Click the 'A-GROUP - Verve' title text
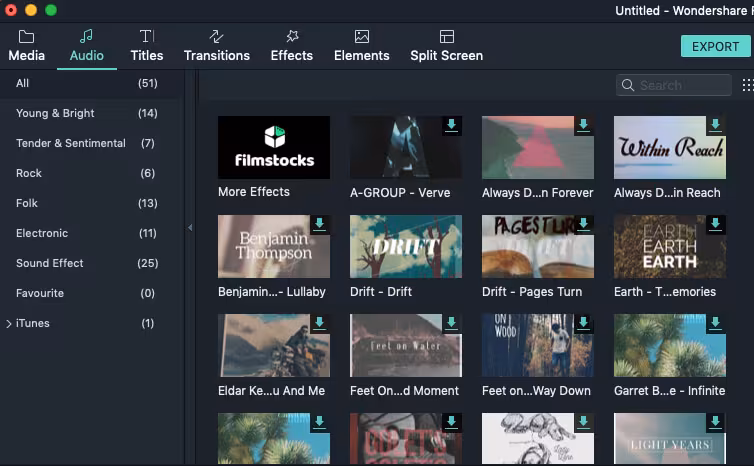 click(x=400, y=193)
